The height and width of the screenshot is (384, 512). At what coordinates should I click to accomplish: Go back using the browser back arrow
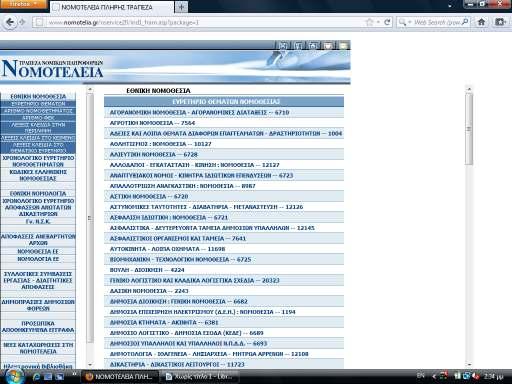coord(10,22)
